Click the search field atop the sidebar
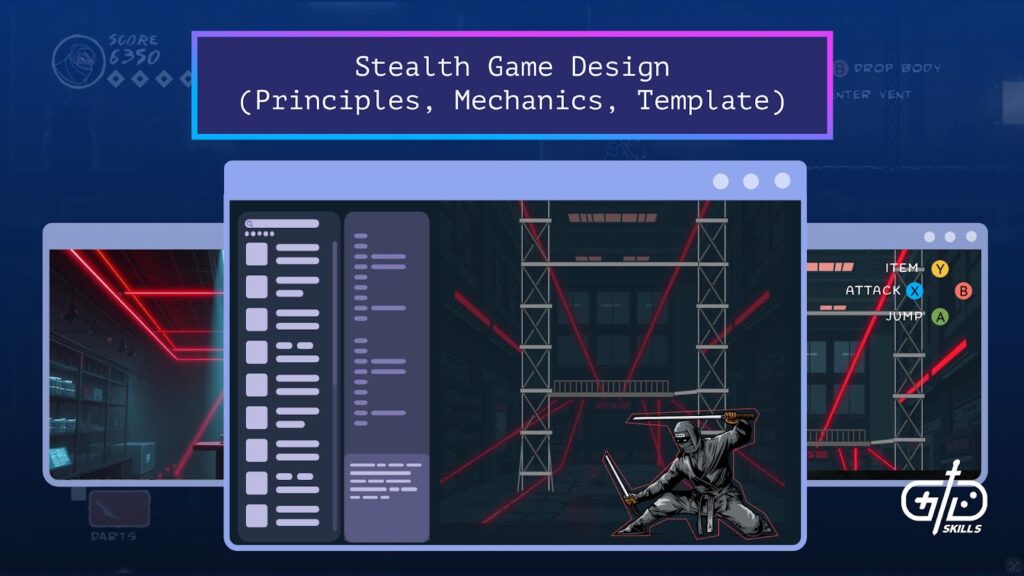The width and height of the screenshot is (1024, 576). point(284,223)
